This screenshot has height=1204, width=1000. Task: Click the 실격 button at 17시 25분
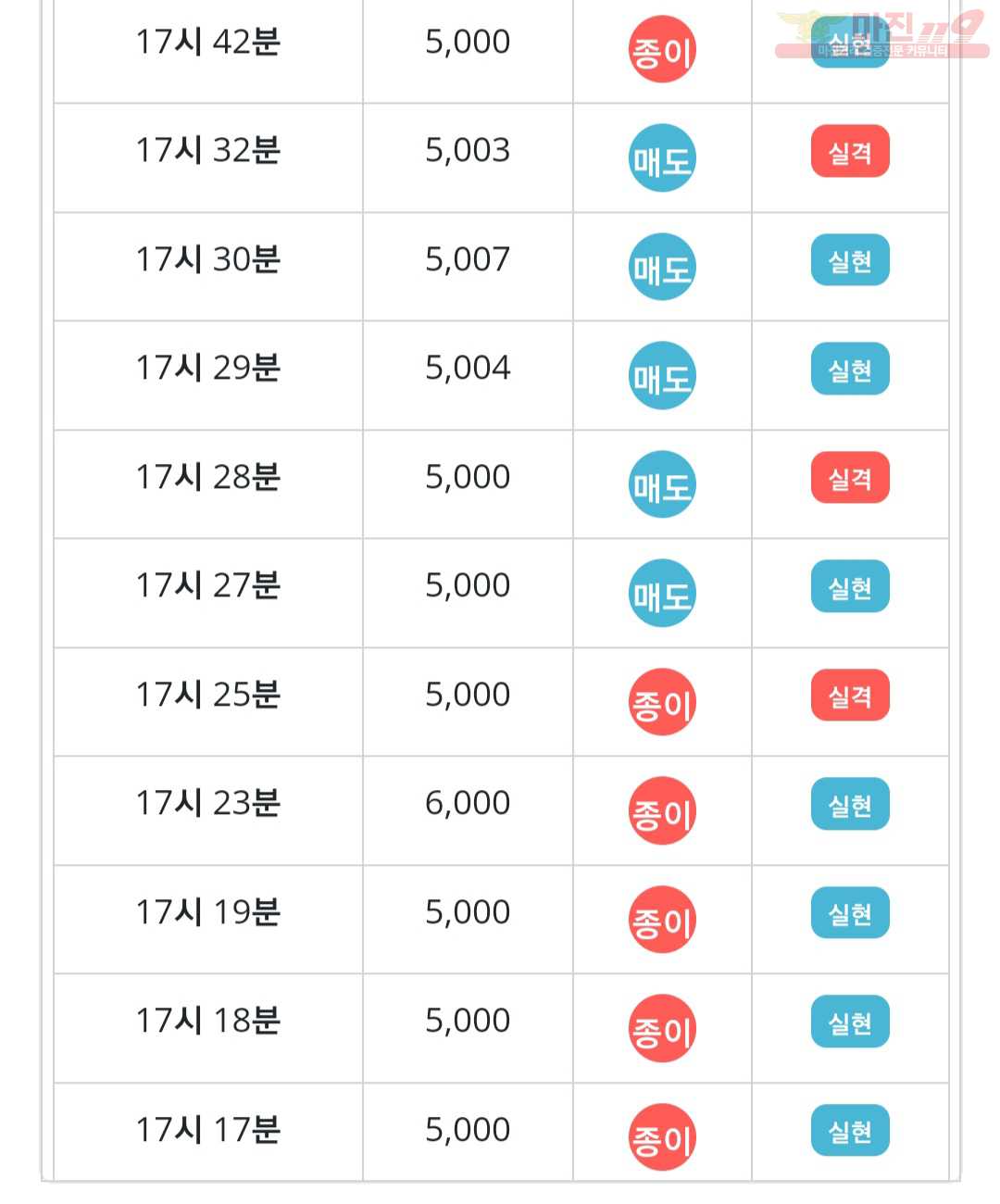click(x=850, y=696)
